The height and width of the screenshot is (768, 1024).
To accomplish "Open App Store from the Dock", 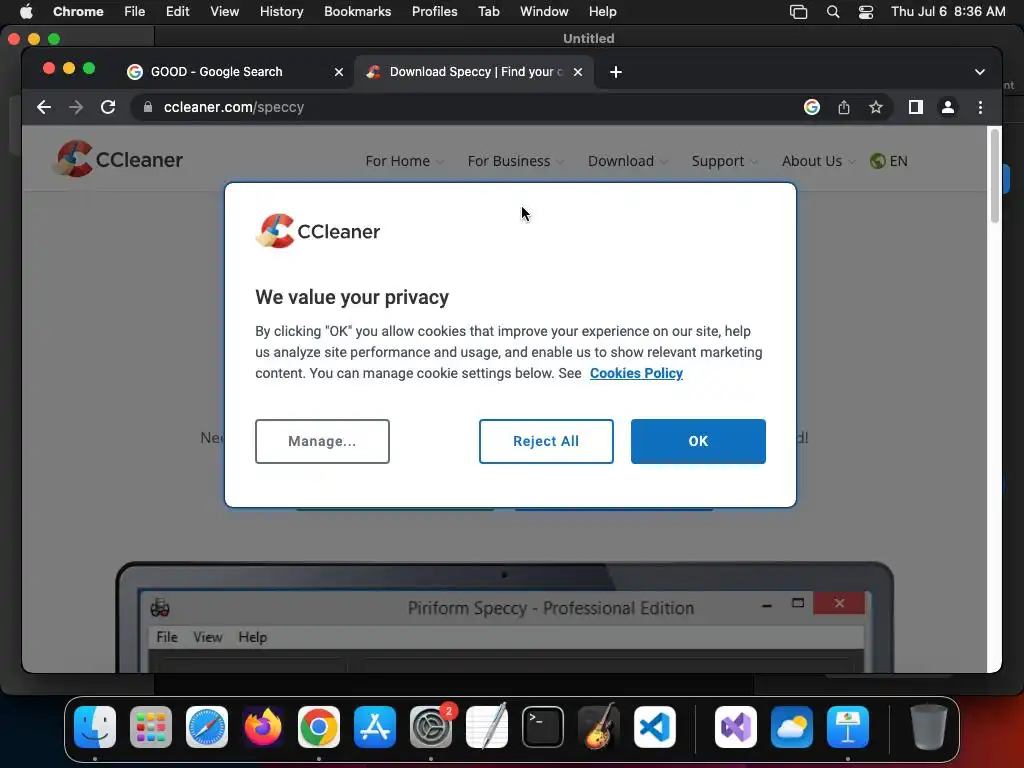I will tap(375, 727).
